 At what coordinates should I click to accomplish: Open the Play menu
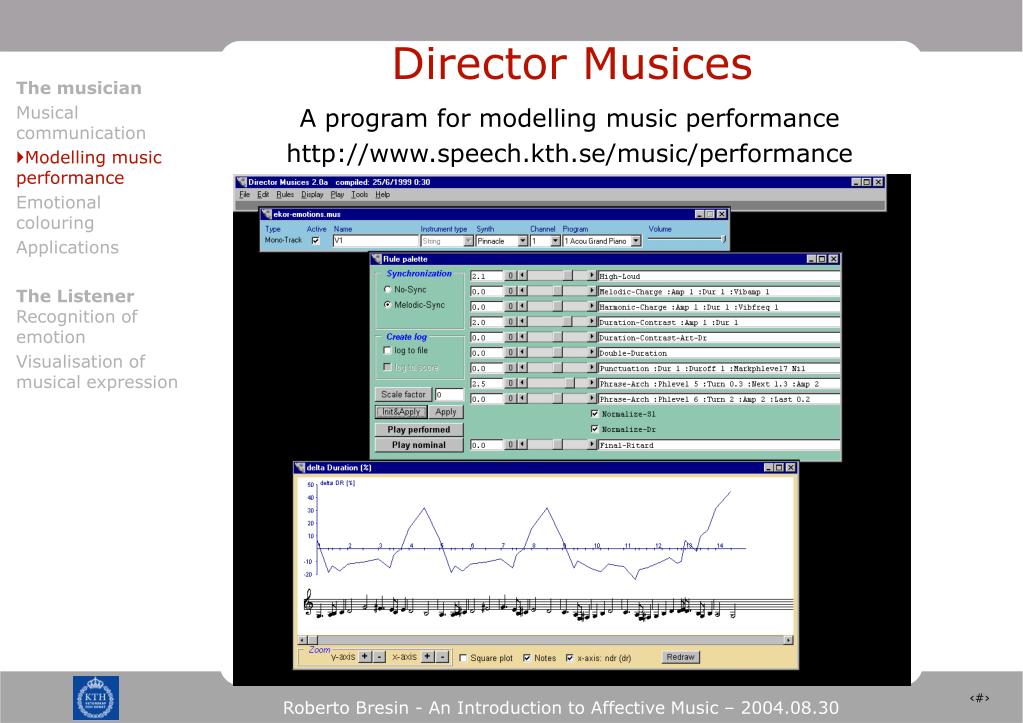337,194
